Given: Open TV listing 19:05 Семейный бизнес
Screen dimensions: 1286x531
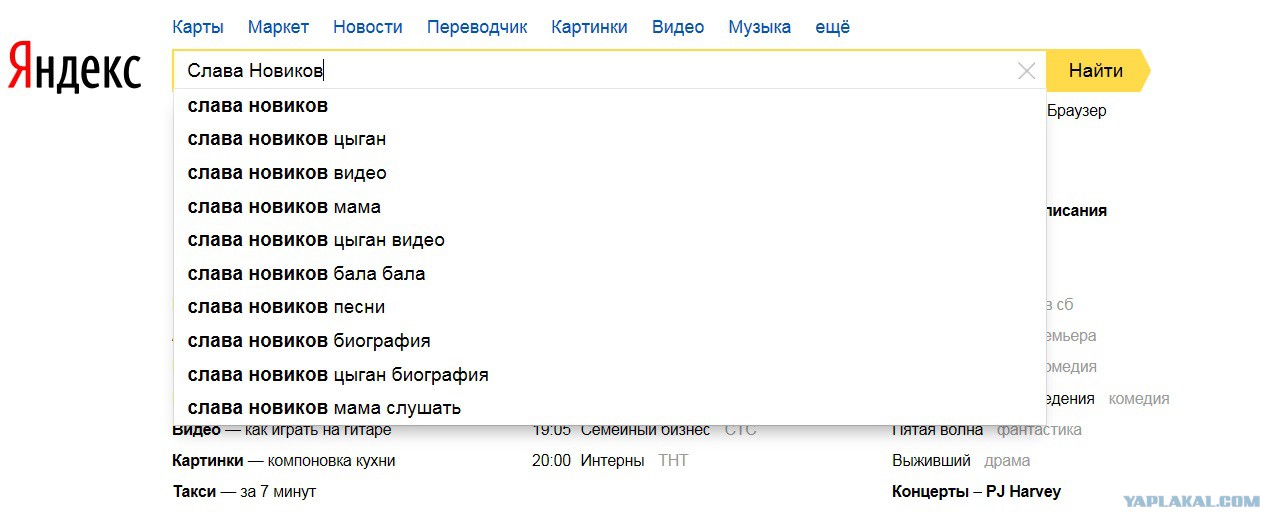Looking at the screenshot, I should point(644,430).
